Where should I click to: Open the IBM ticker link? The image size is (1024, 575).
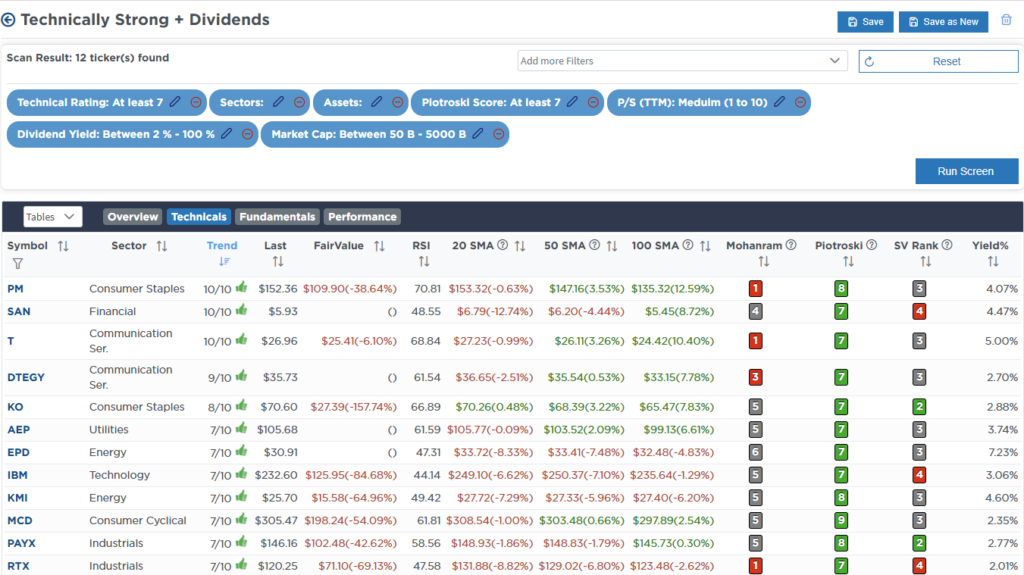(18, 475)
